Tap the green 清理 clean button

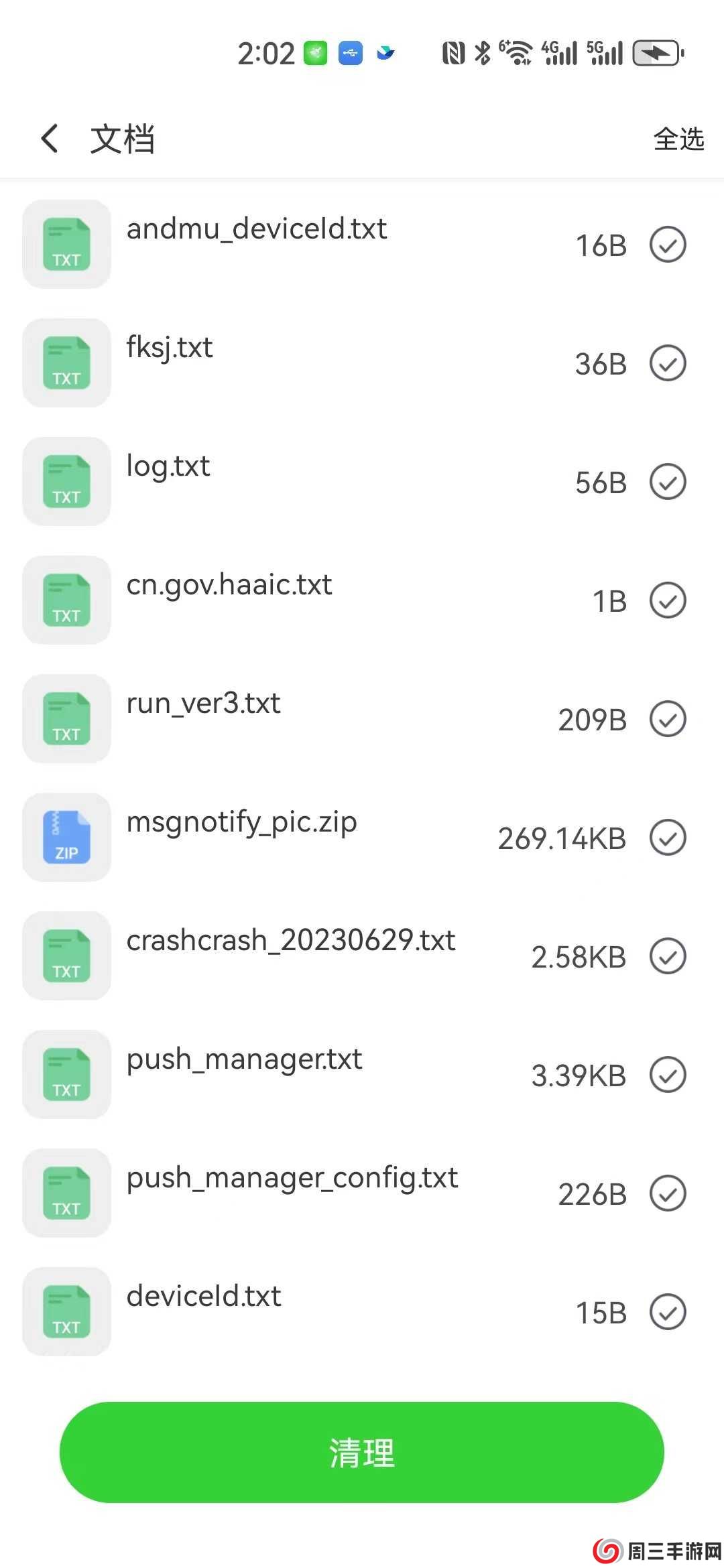(362, 1452)
